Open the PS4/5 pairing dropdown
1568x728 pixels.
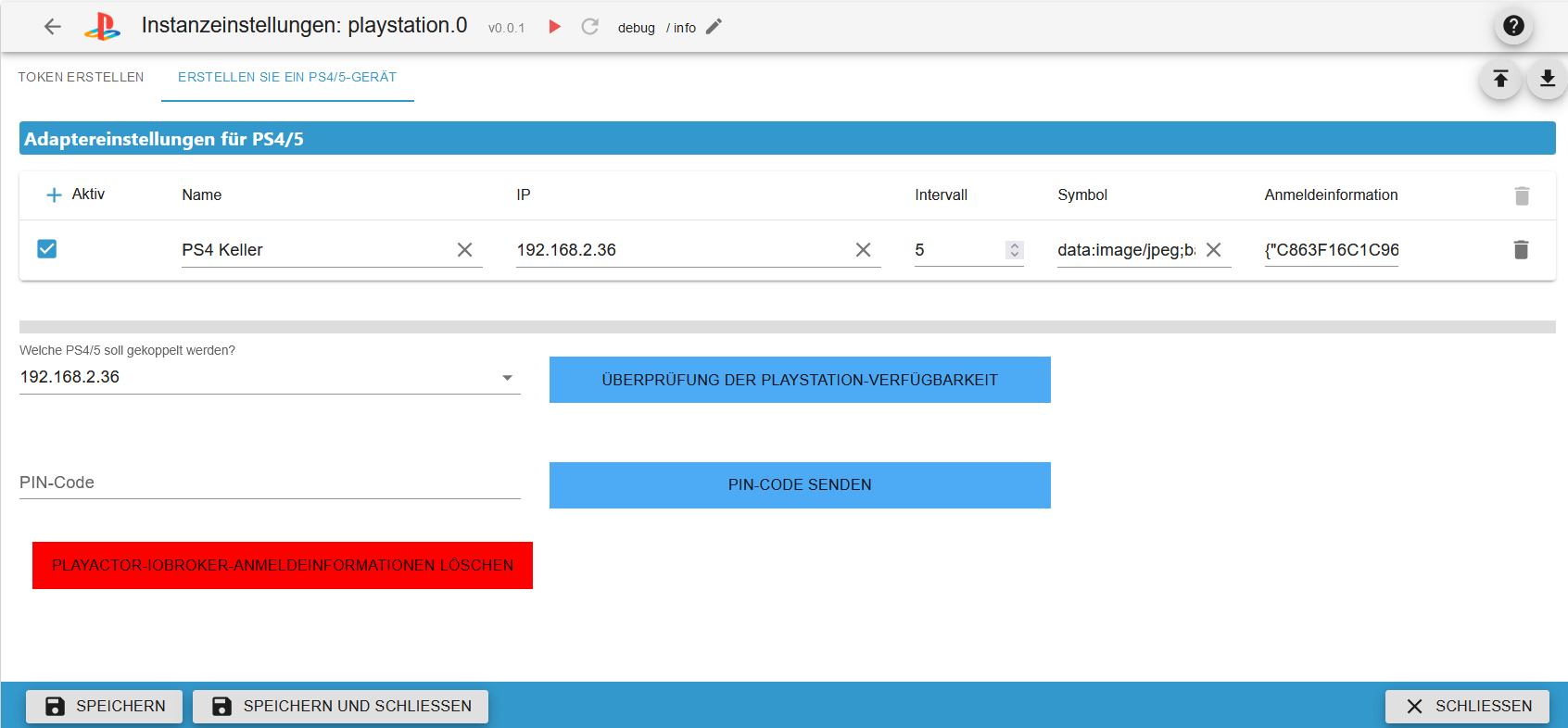270,377
